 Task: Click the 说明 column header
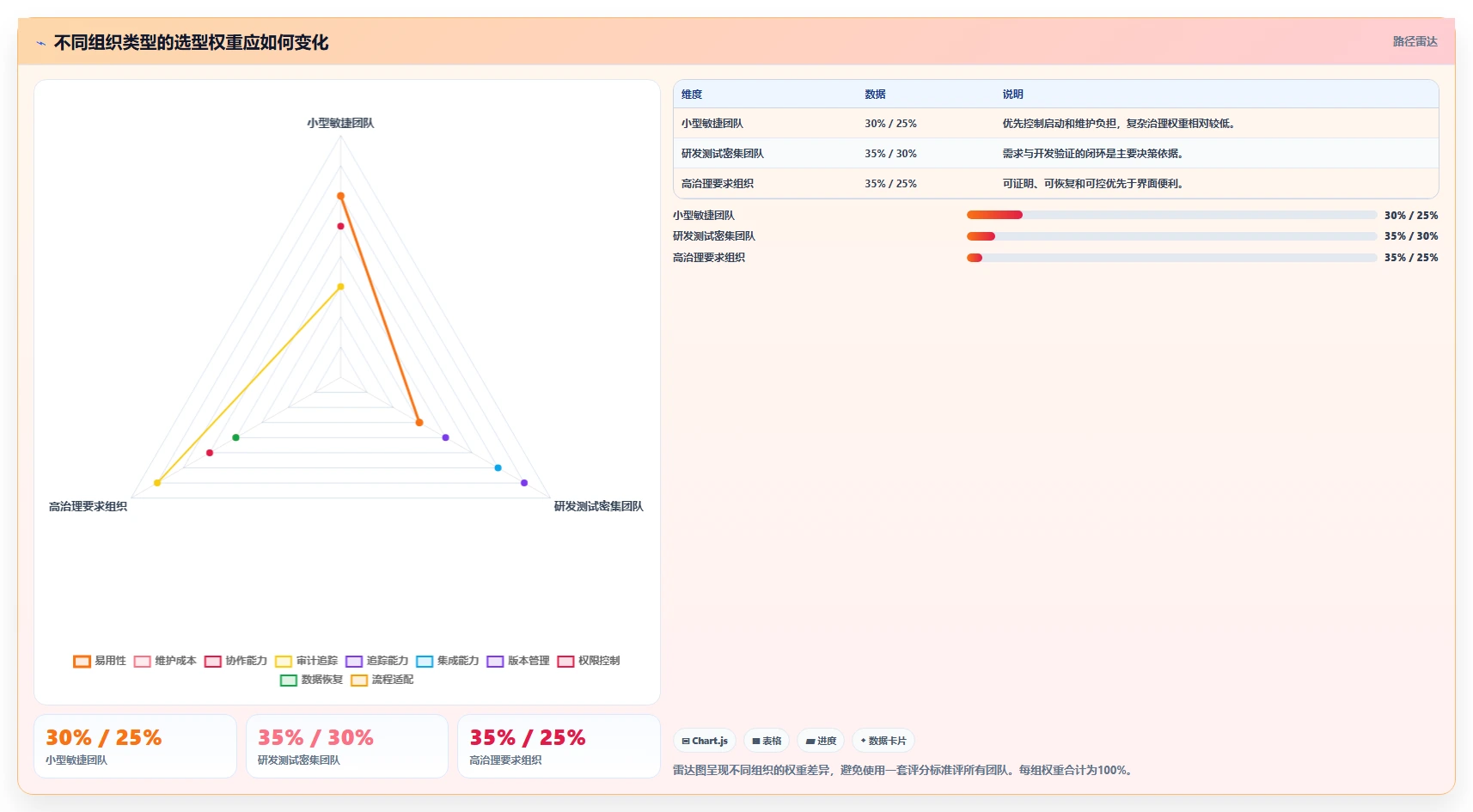pyautogui.click(x=1012, y=95)
